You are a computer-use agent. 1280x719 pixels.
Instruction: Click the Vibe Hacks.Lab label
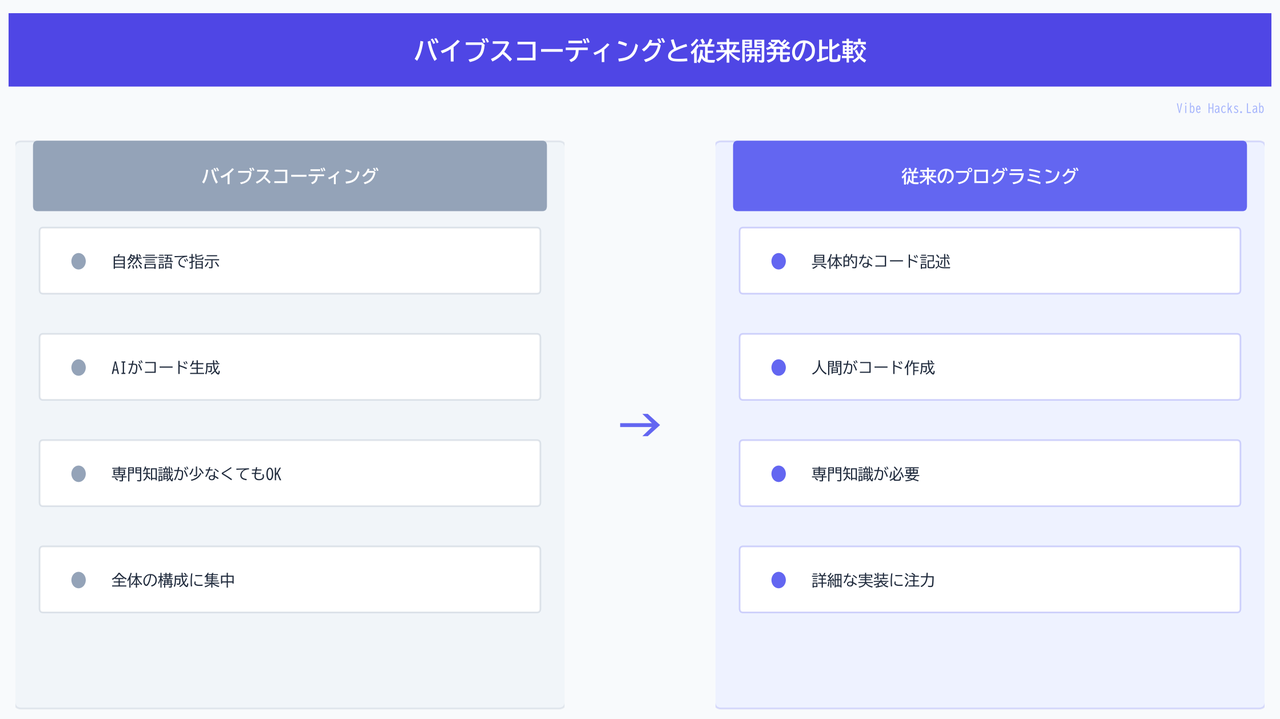pyautogui.click(x=1220, y=108)
